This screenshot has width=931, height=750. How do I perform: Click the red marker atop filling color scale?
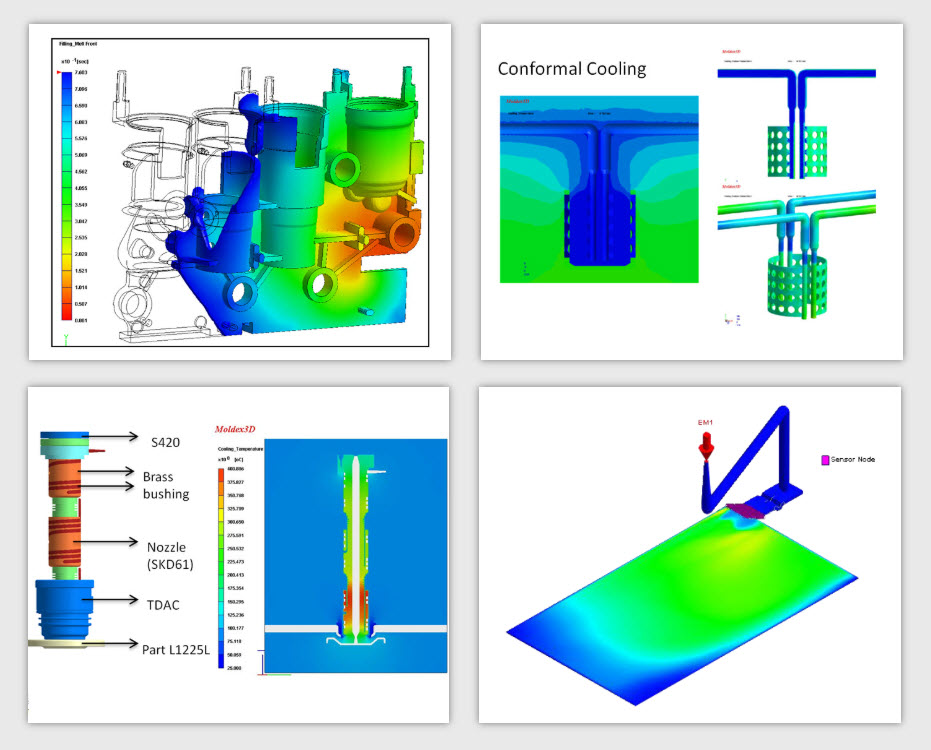point(56,73)
